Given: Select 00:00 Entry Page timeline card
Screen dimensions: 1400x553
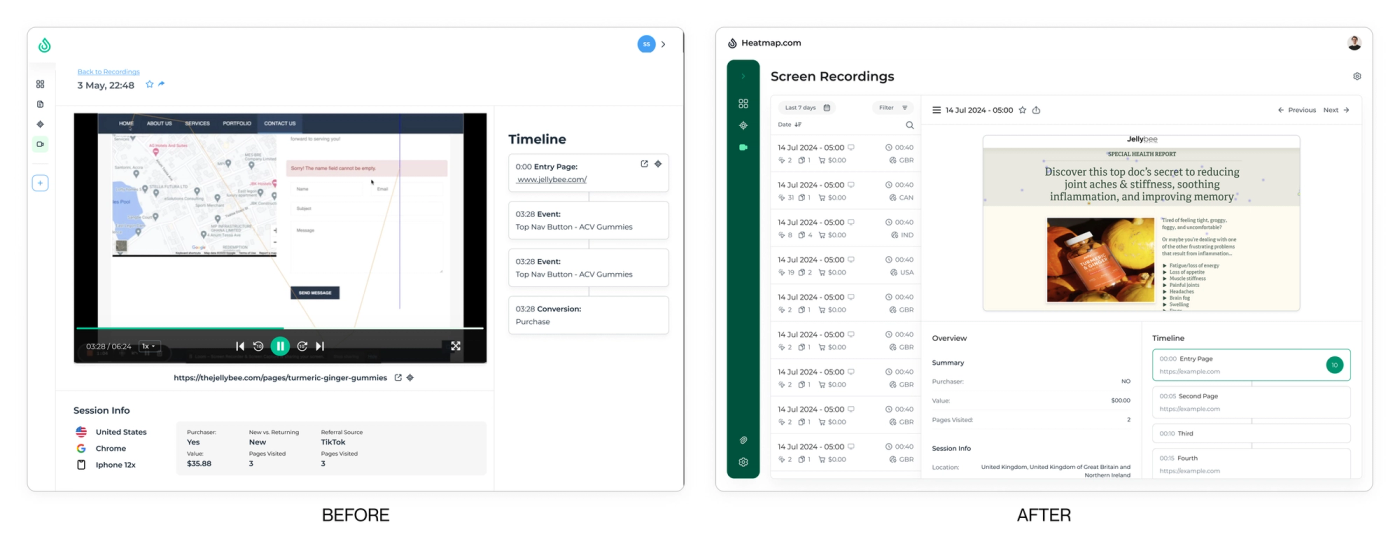Looking at the screenshot, I should pyautogui.click(x=1251, y=364).
